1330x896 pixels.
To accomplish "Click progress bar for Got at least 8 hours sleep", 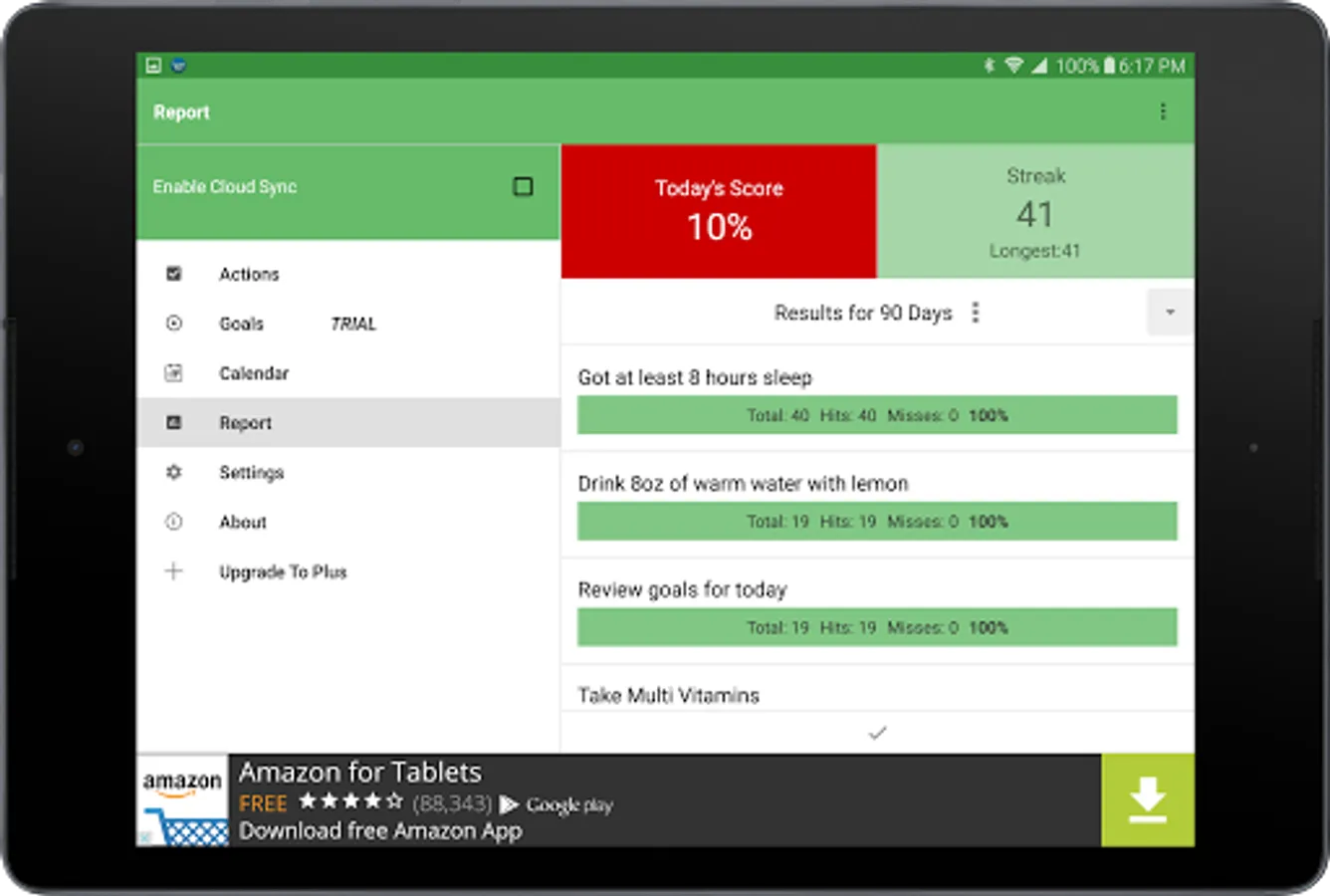I will (877, 415).
